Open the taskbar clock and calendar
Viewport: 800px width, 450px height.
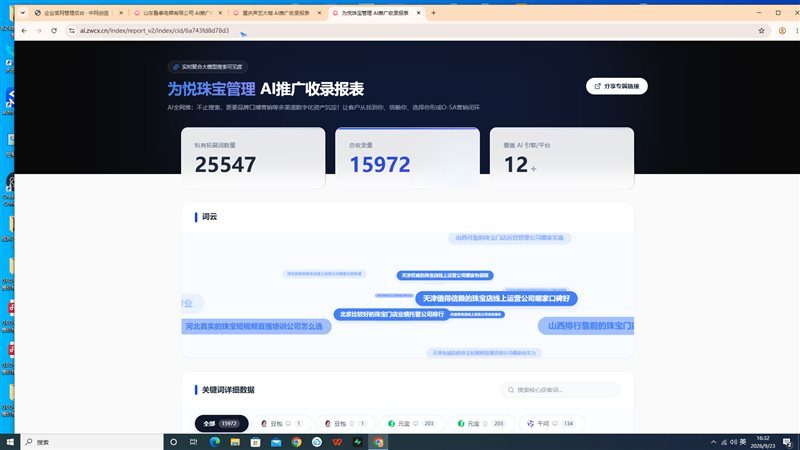coord(763,442)
